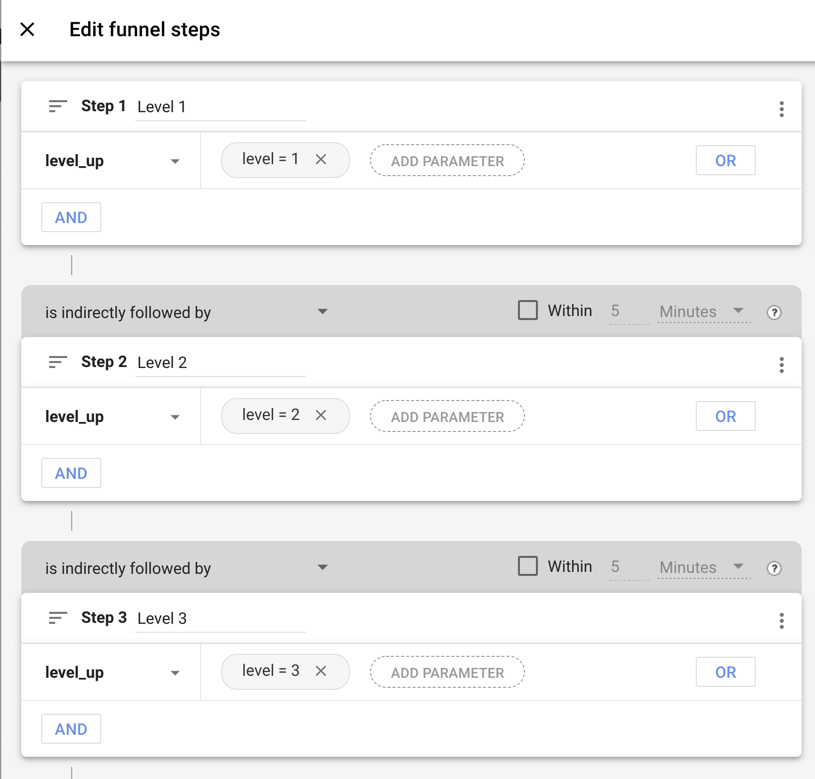Remove the level = 1 parameter chip
Screen dimensions: 815x779
tap(321, 160)
